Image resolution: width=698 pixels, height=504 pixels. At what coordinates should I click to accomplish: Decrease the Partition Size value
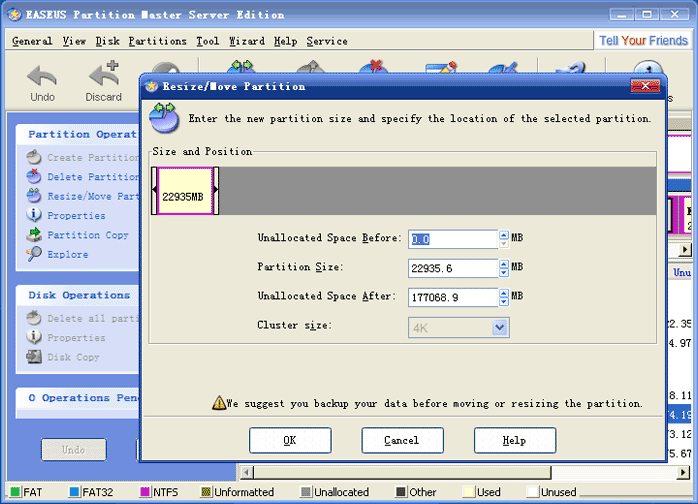(503, 272)
